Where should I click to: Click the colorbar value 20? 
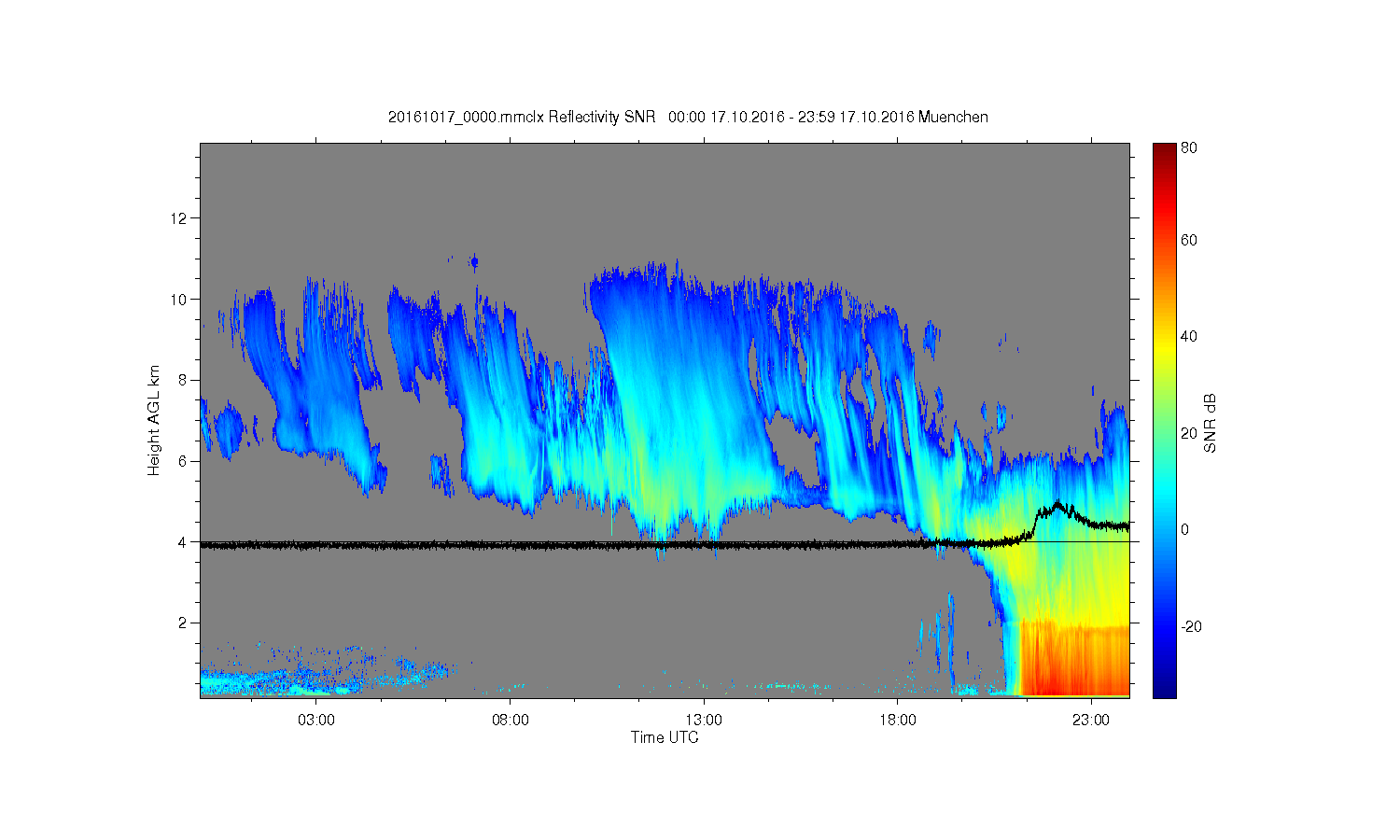pyautogui.click(x=1188, y=433)
